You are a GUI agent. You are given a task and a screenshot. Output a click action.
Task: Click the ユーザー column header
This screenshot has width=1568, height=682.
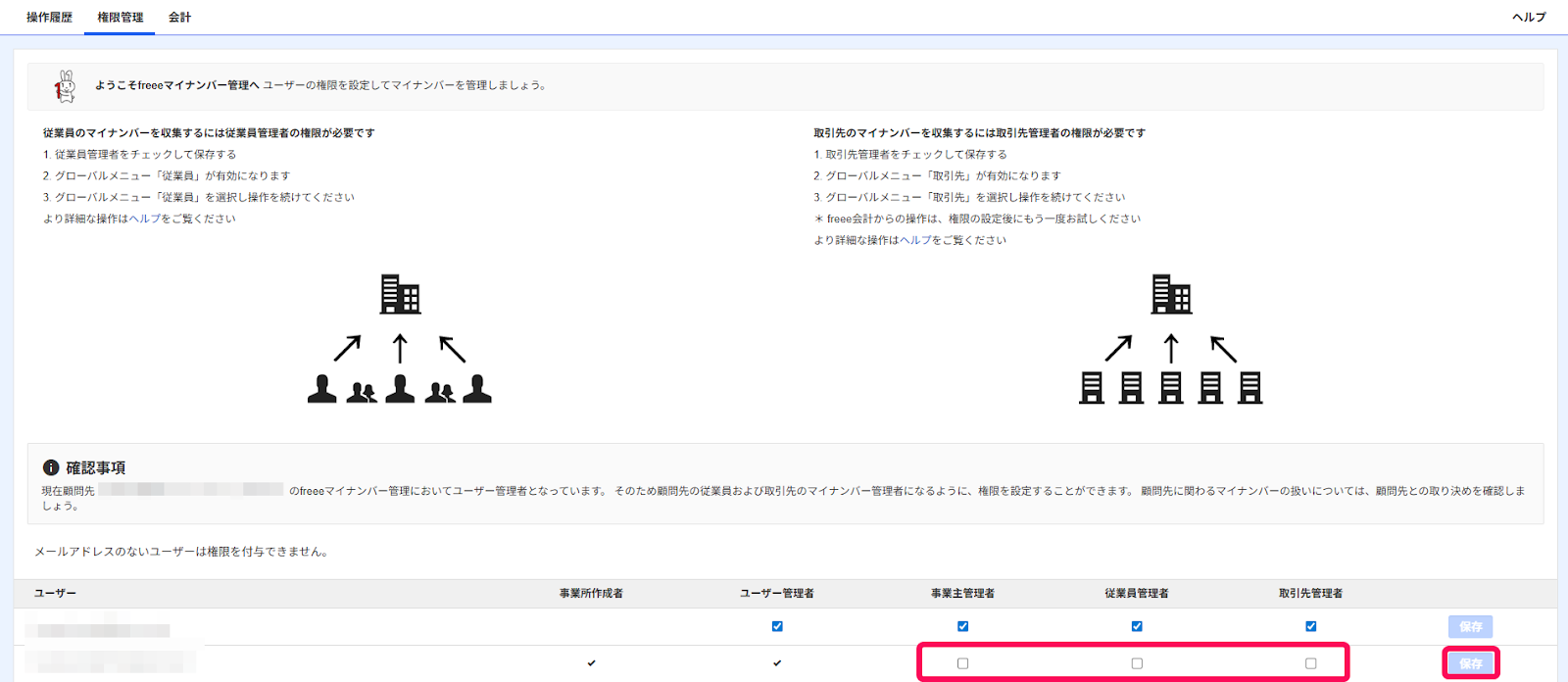(55, 593)
